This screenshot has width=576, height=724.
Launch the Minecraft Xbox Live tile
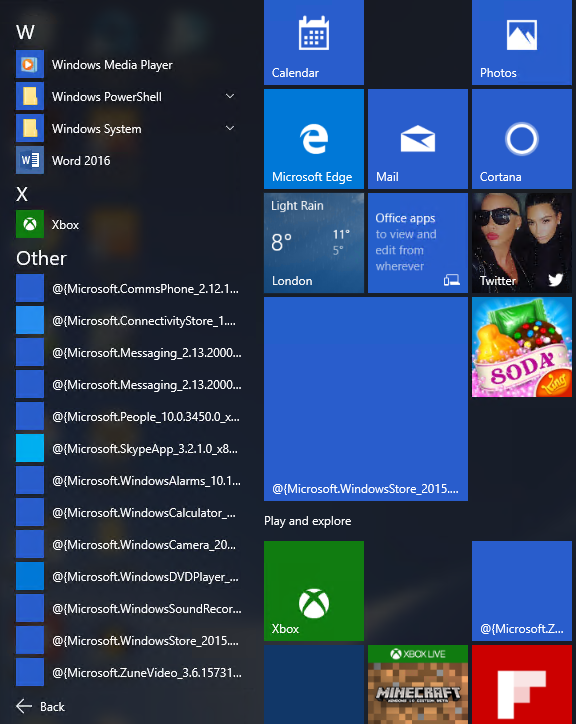(x=418, y=684)
